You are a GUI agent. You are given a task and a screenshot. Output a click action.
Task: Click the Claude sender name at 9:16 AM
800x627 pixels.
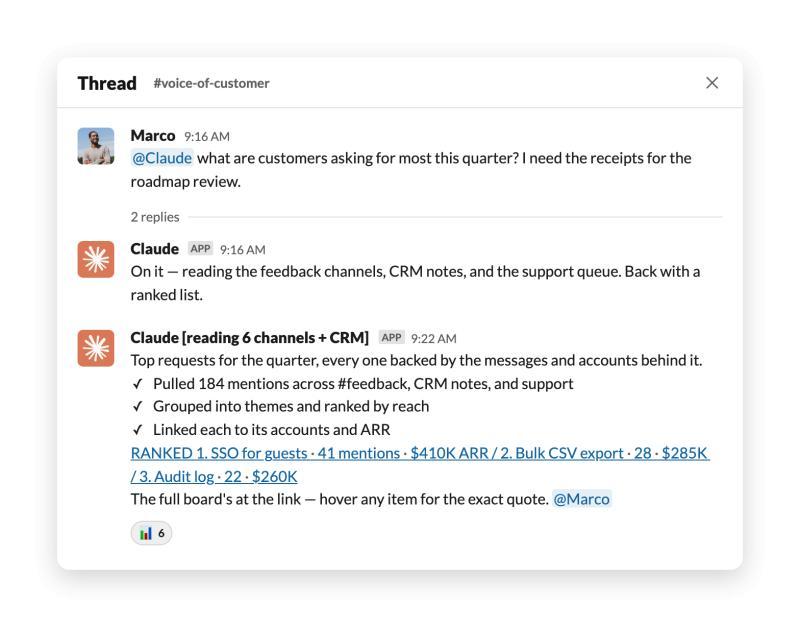155,249
